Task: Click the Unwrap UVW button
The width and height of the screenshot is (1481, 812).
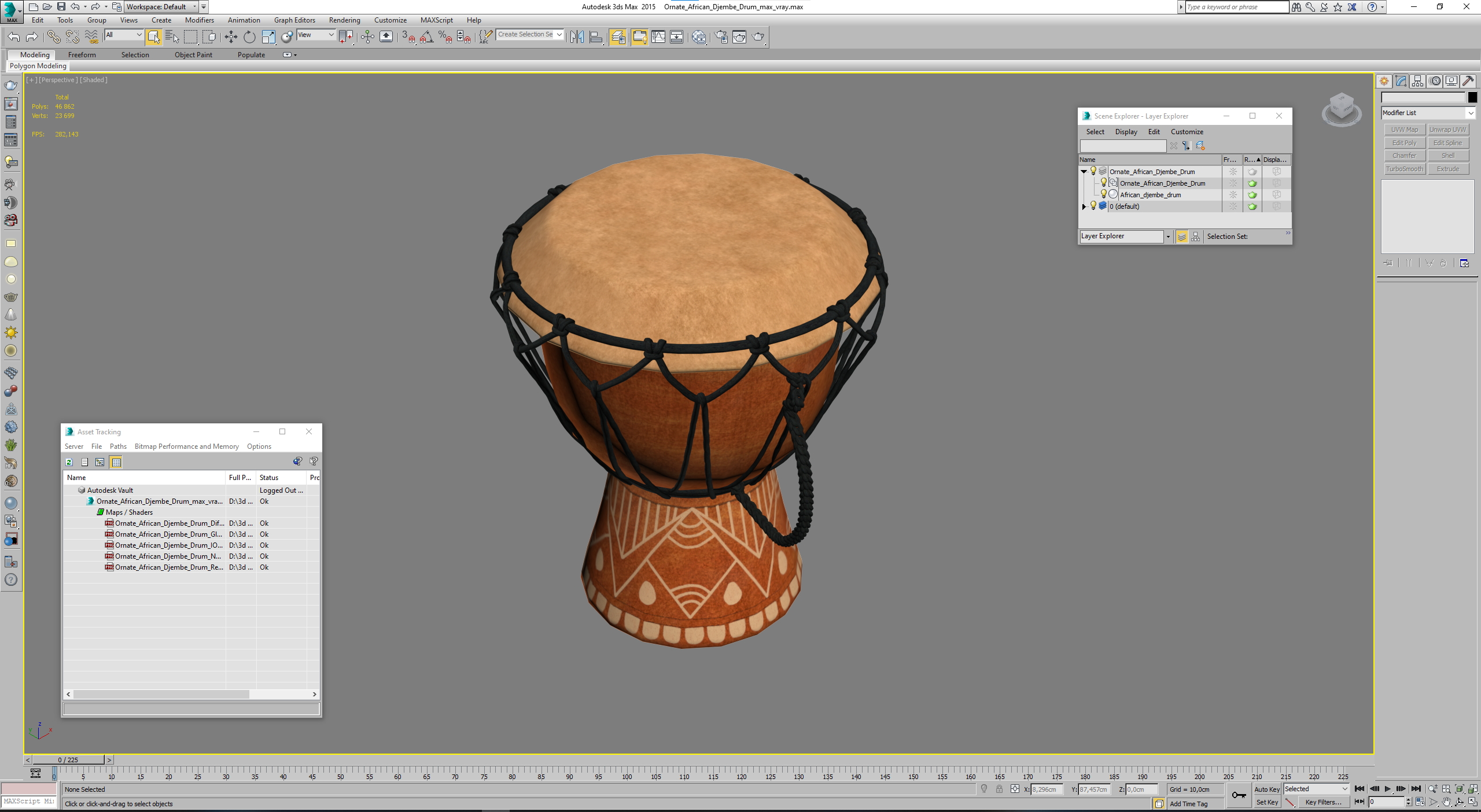Action: 1448,130
